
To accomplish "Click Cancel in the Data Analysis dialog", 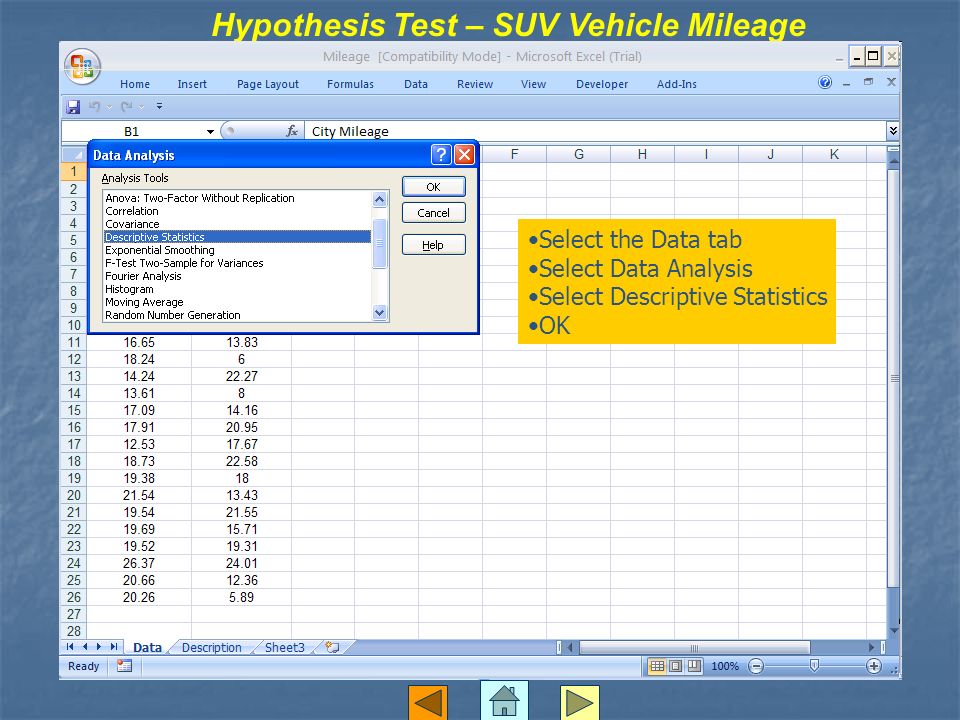I will pos(433,213).
